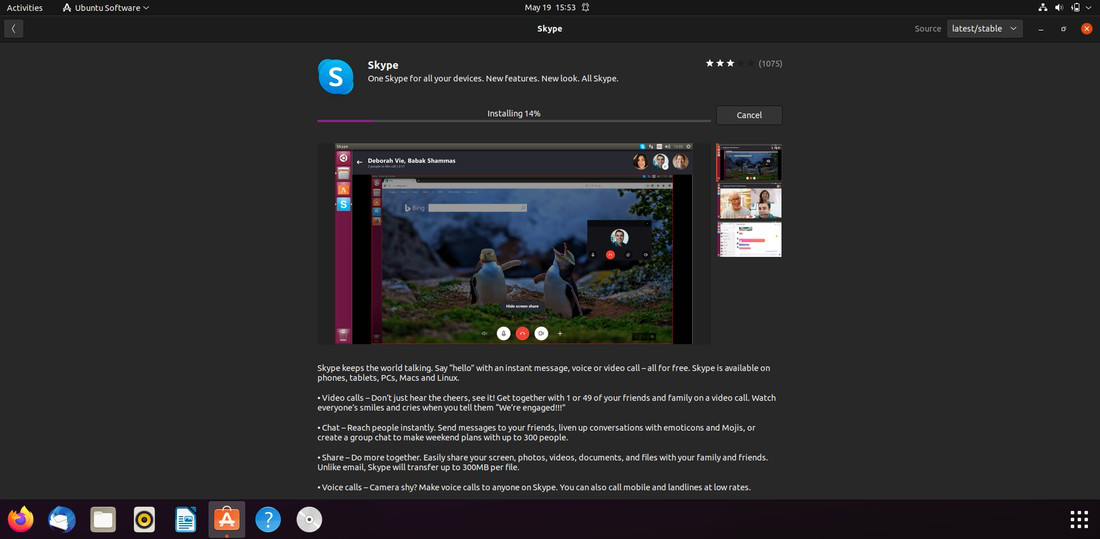Click the disc icon in the dock
The image size is (1100, 539).
tap(309, 519)
